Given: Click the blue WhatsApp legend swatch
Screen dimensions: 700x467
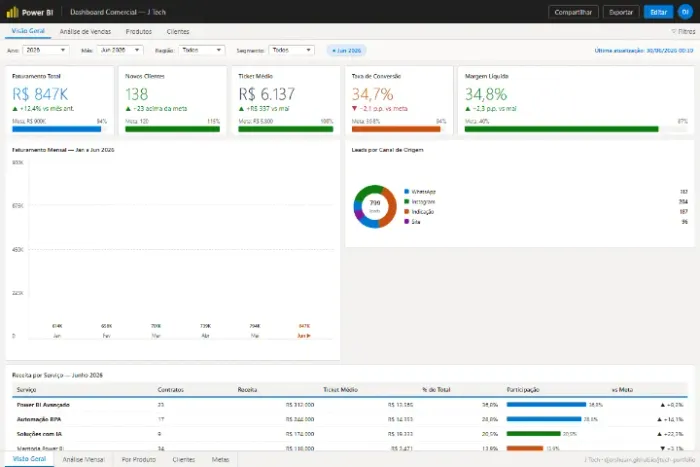Looking at the screenshot, I should coord(407,192).
